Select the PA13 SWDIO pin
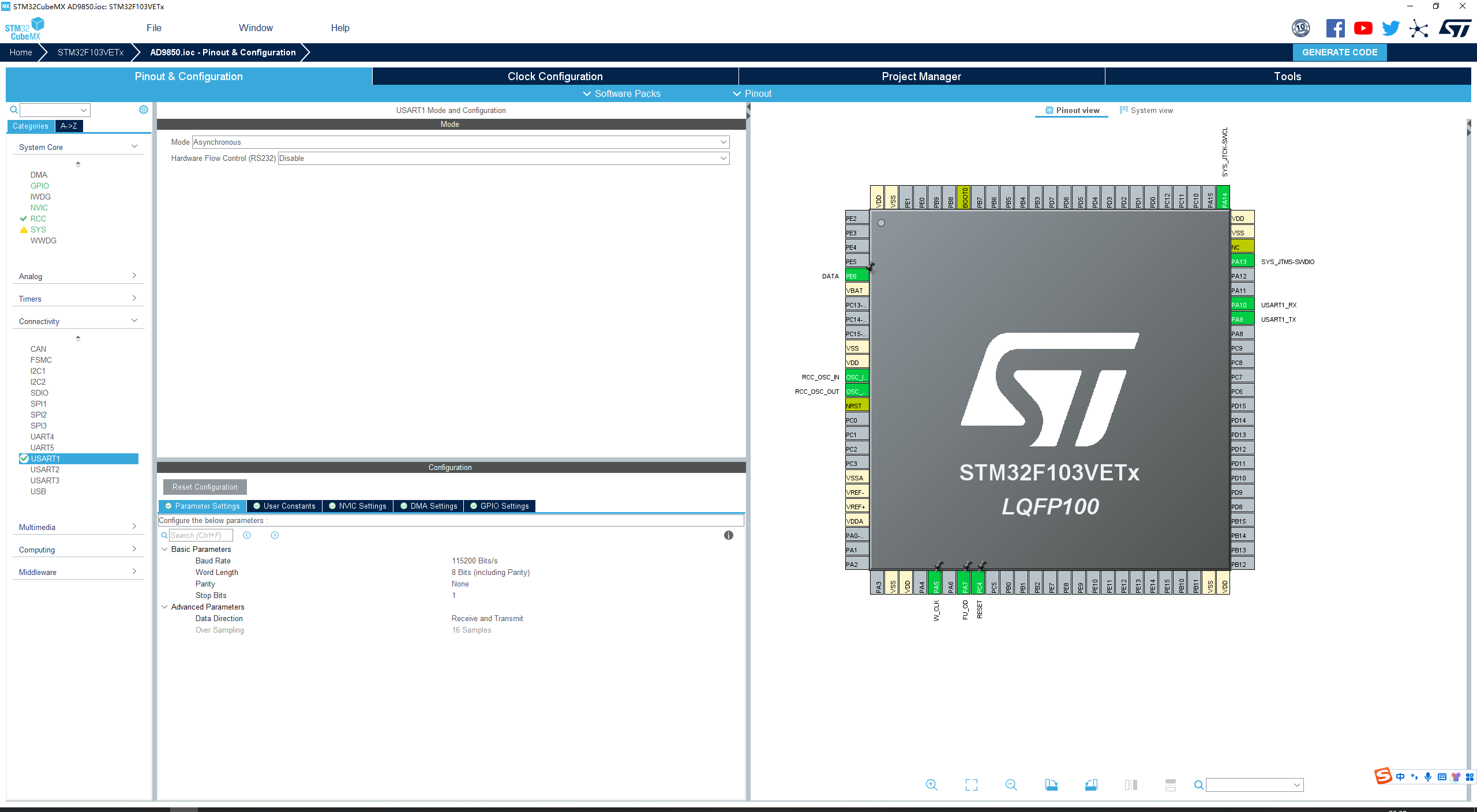The image size is (1477, 812). (1242, 261)
